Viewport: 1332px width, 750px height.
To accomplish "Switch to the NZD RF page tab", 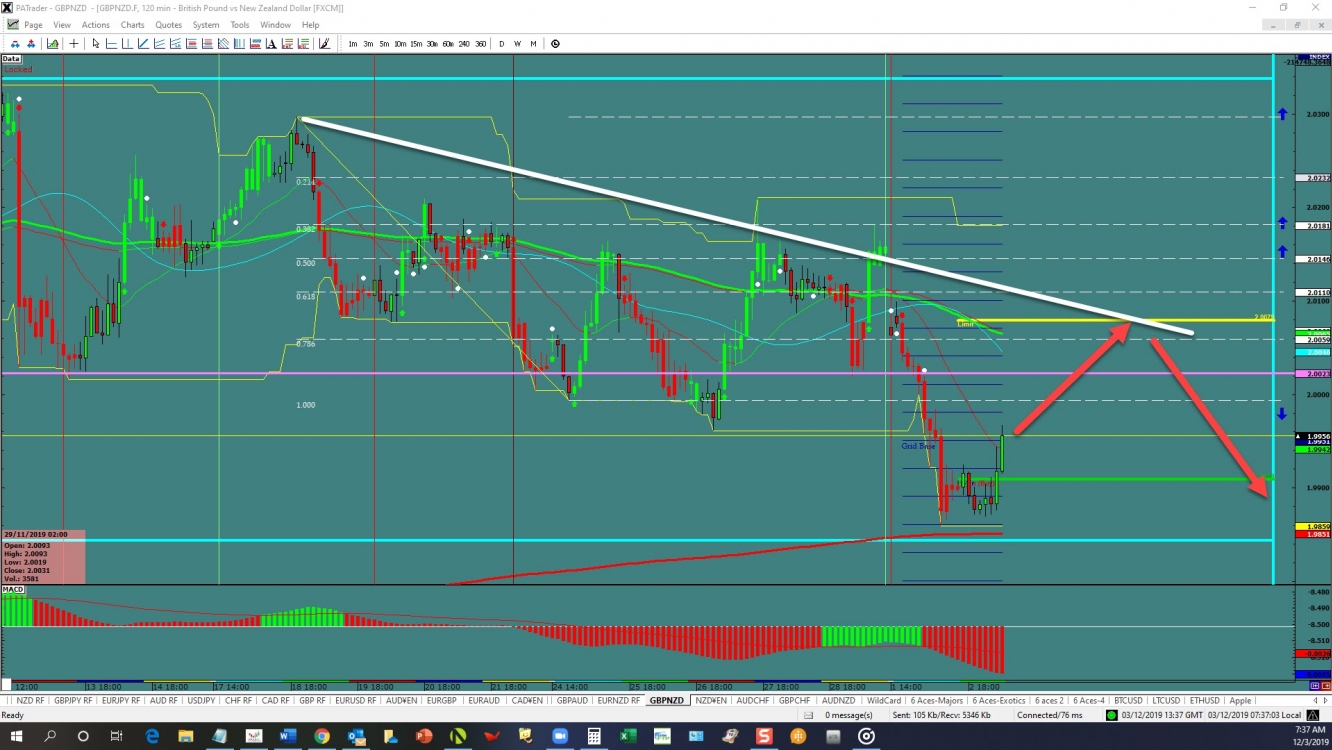I will [30, 700].
